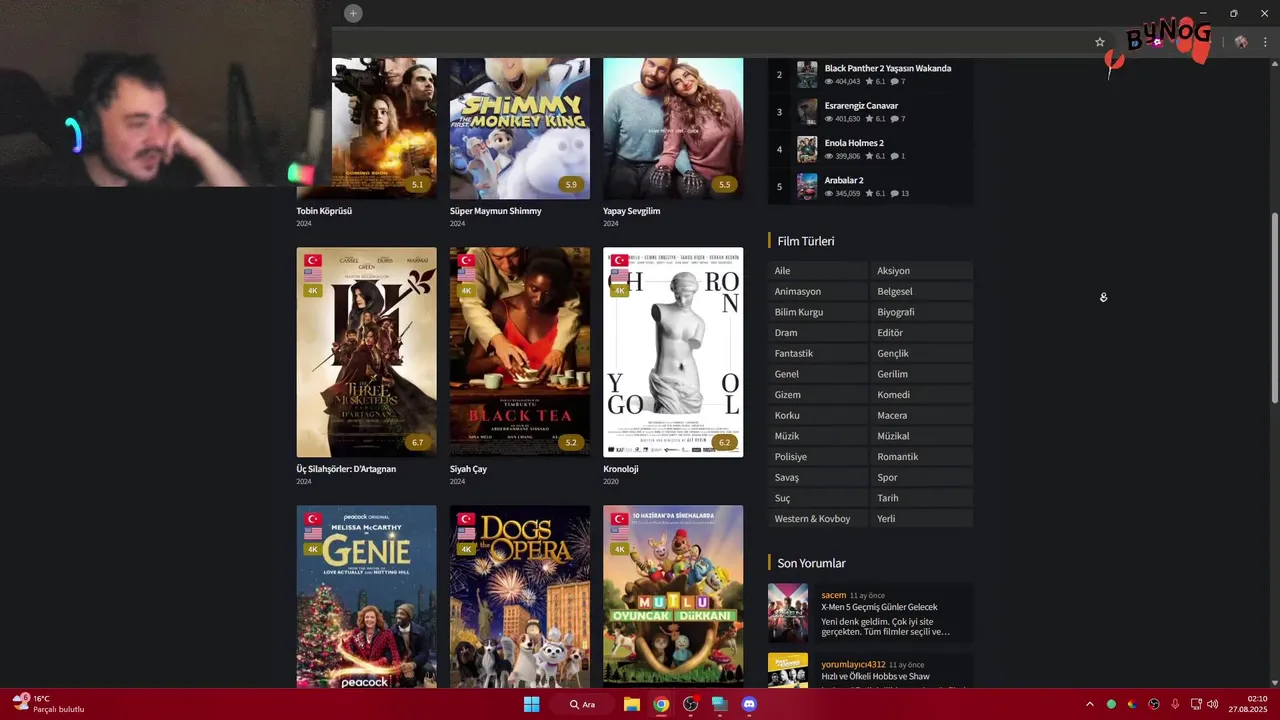This screenshot has height=720, width=1280.
Task: Click the green status icon in system tray
Action: 1111,704
